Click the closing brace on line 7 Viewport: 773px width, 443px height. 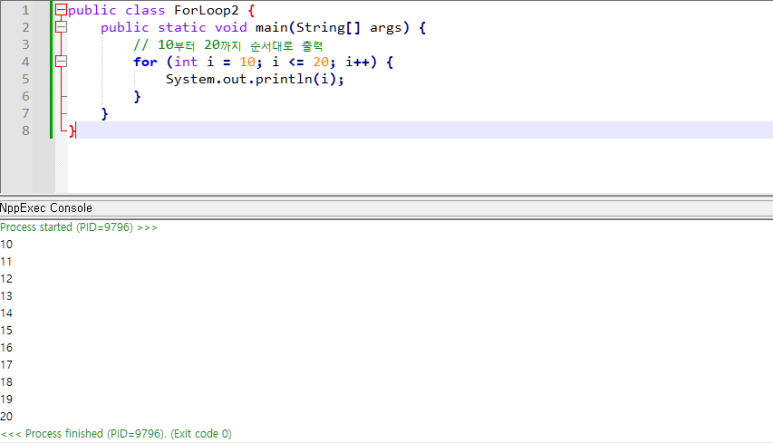105,114
